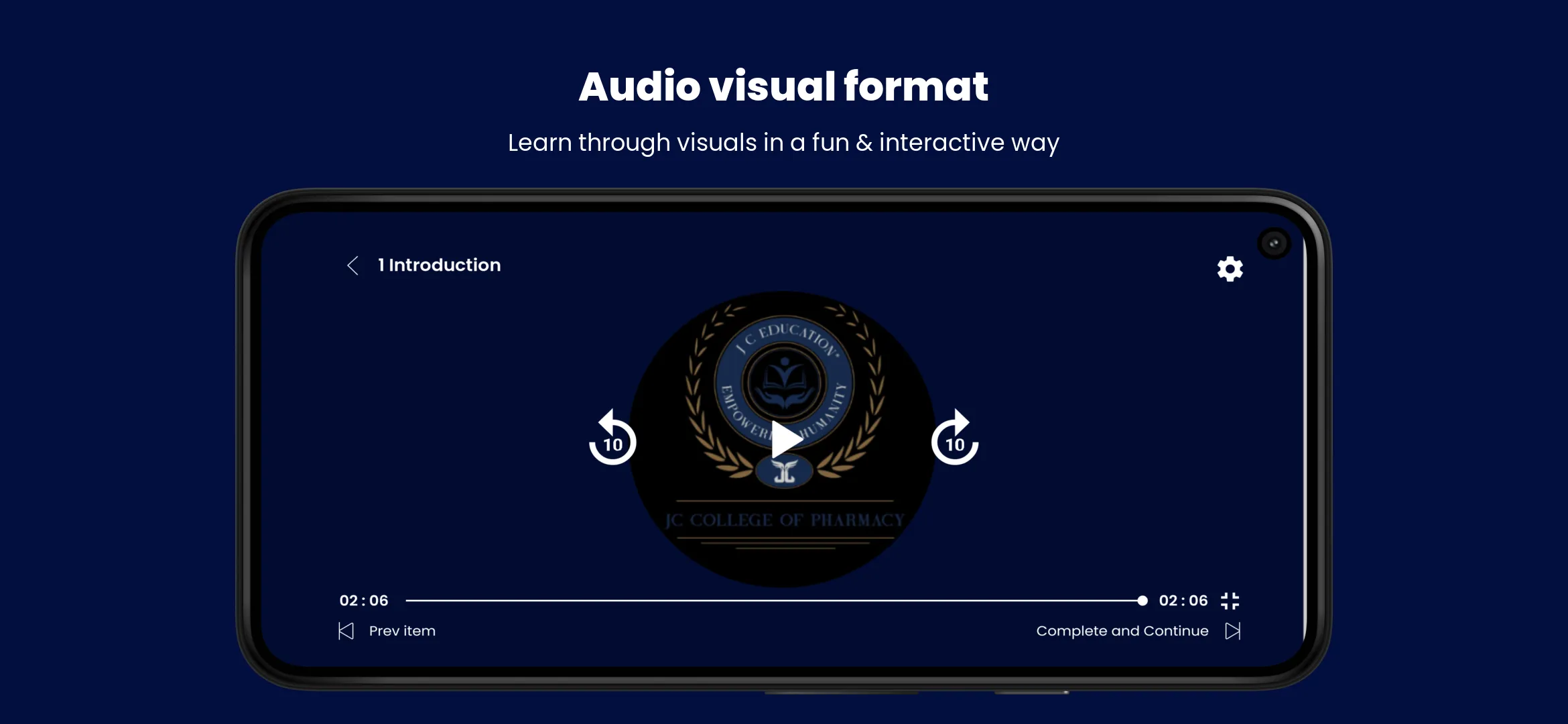
Task: Click the previous item skip icon
Action: click(346, 631)
